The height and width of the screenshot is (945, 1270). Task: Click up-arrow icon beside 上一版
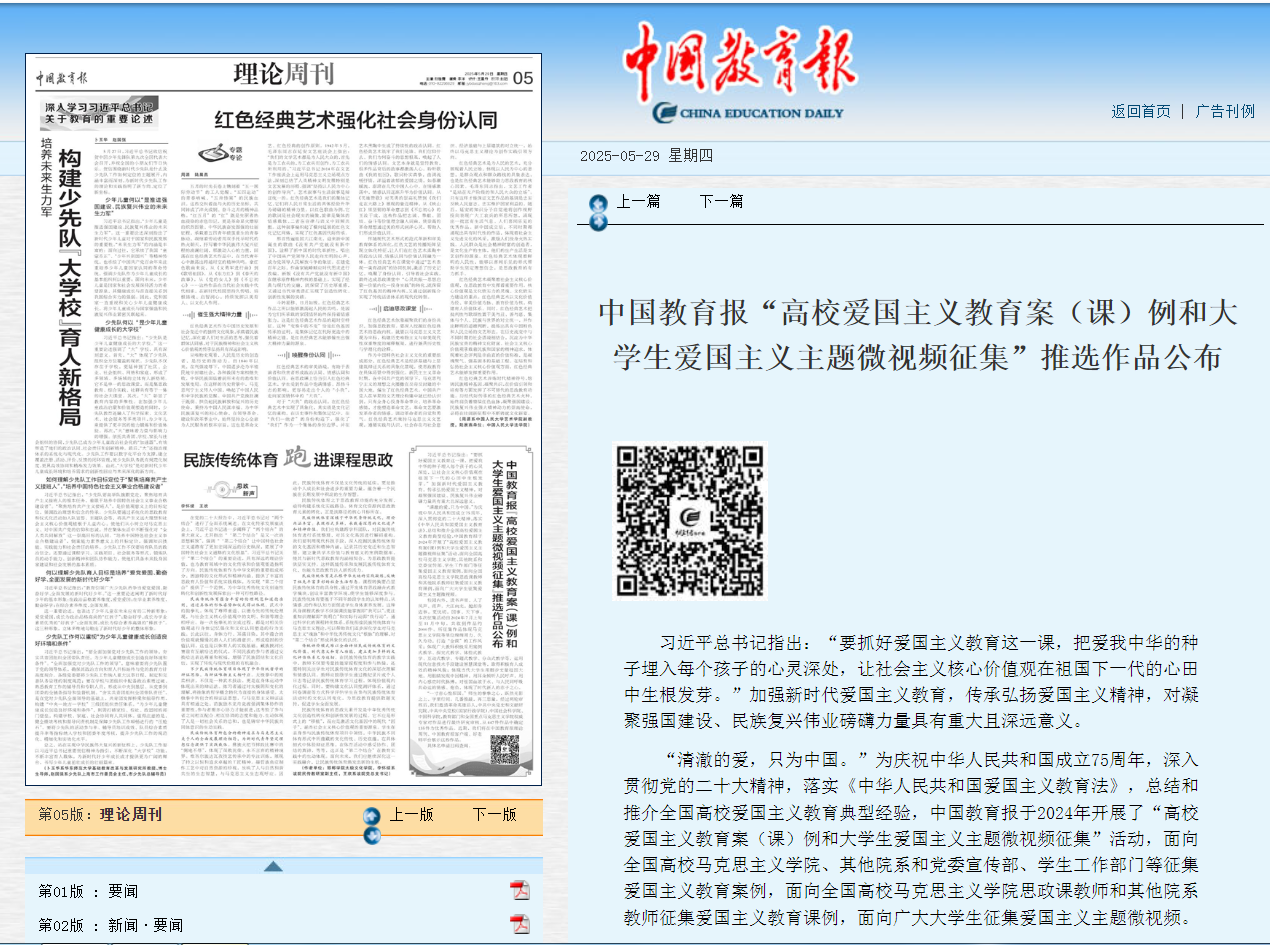click(372, 815)
